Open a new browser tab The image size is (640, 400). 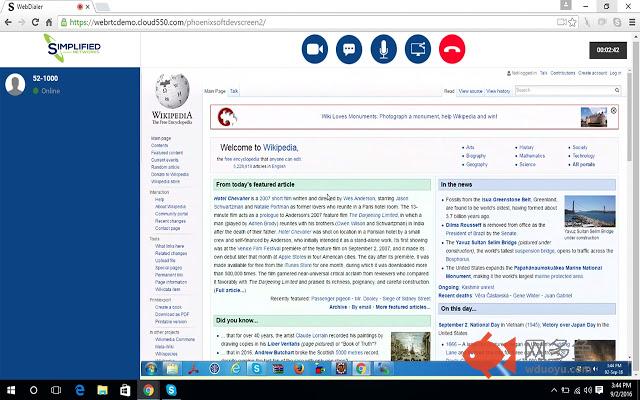click(102, 7)
